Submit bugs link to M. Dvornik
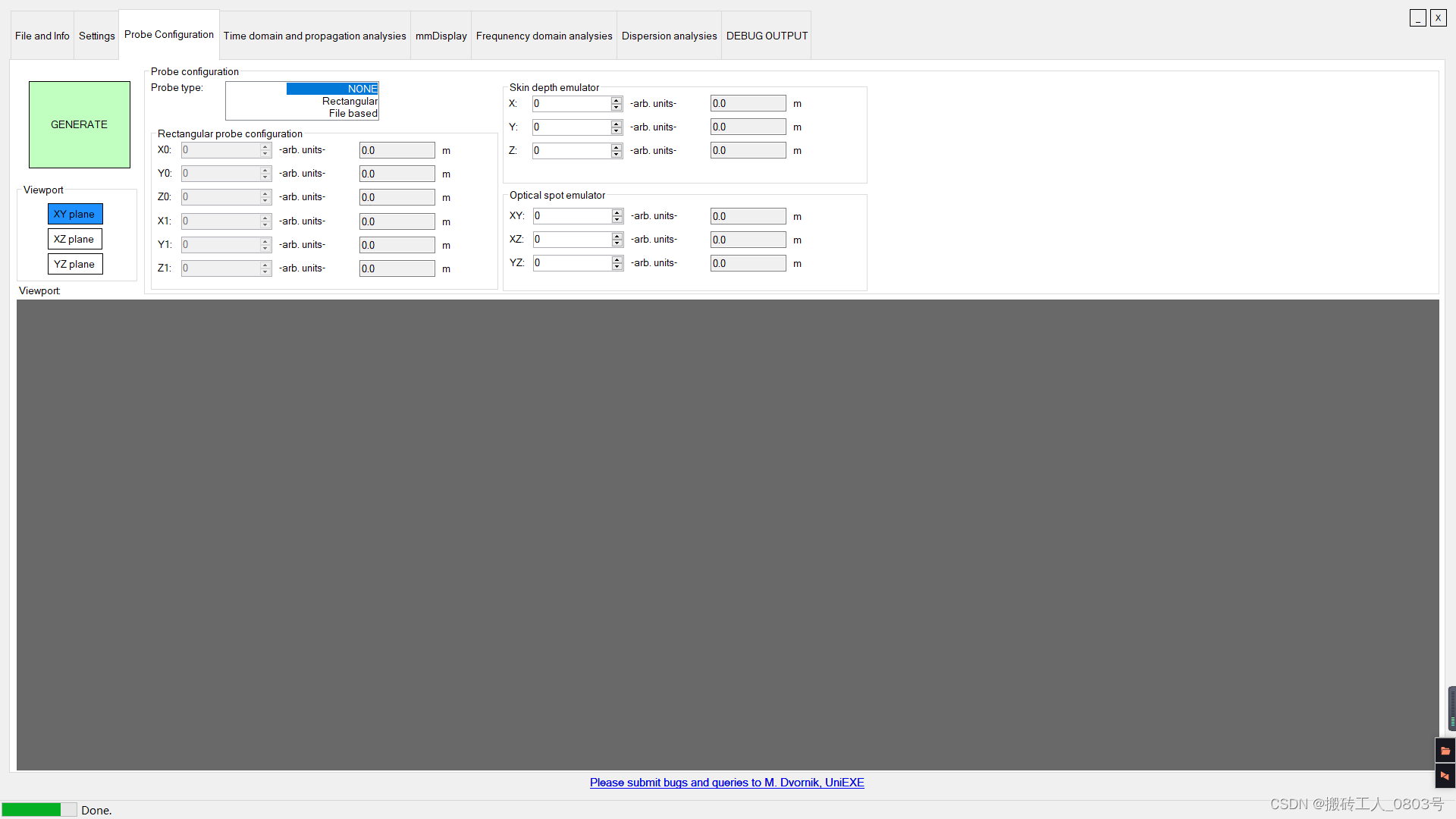Screen dimensions: 1456x819 pos(727,782)
